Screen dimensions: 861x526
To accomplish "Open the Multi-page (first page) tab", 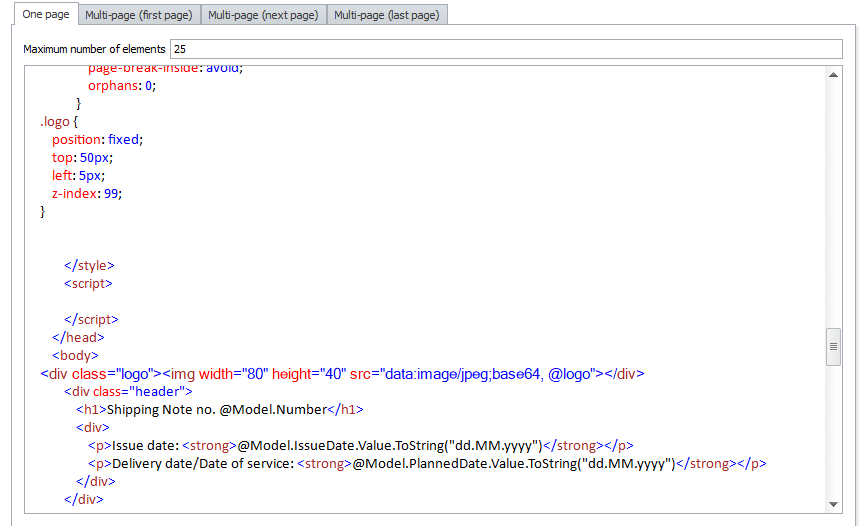I will [139, 15].
